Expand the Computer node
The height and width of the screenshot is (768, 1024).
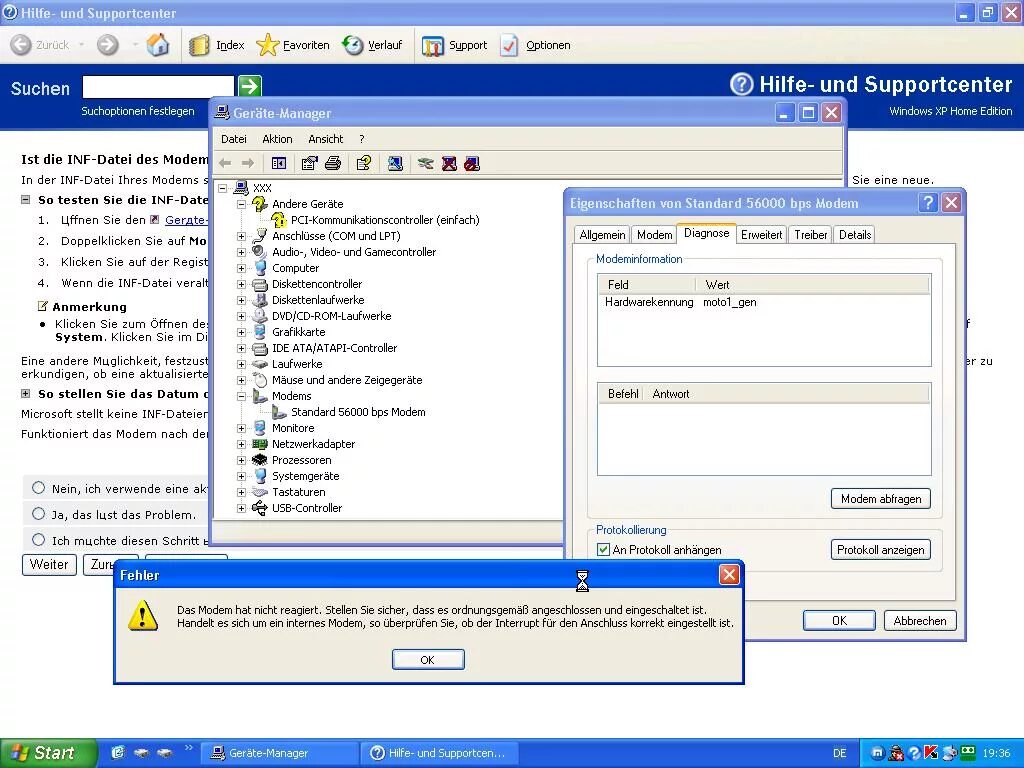click(242, 268)
